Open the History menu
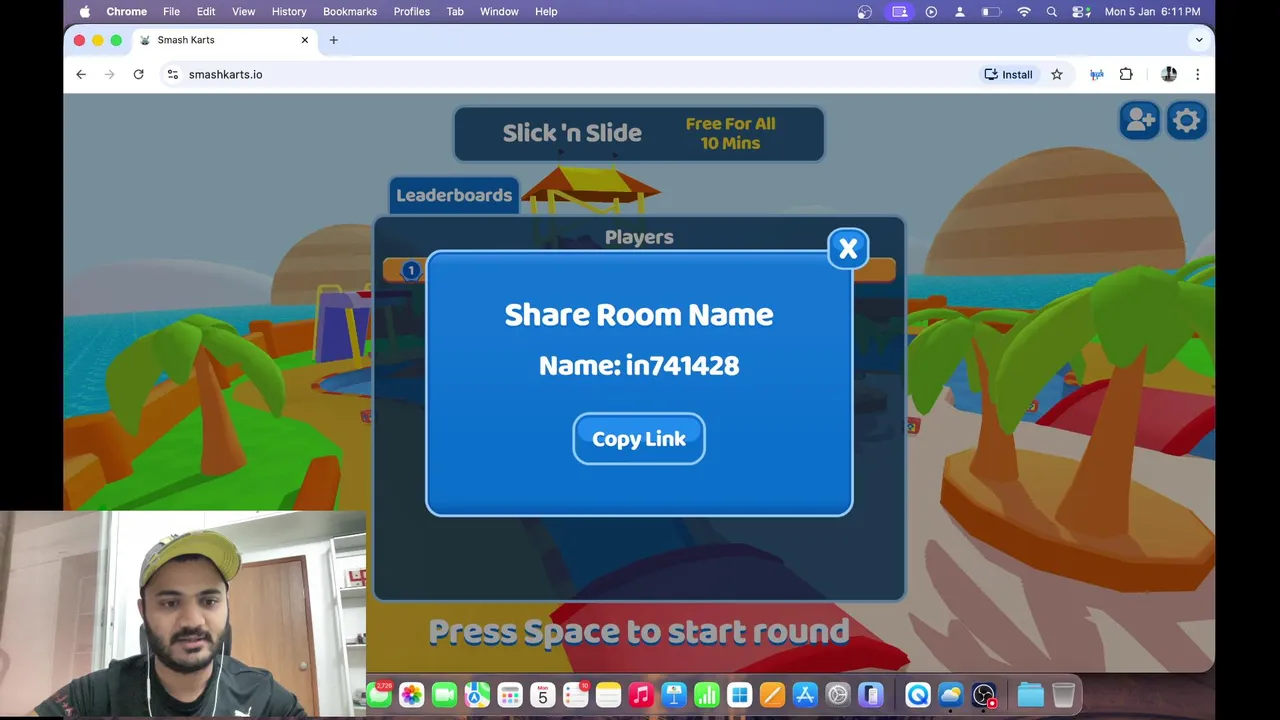This screenshot has height=720, width=1280. (289, 12)
